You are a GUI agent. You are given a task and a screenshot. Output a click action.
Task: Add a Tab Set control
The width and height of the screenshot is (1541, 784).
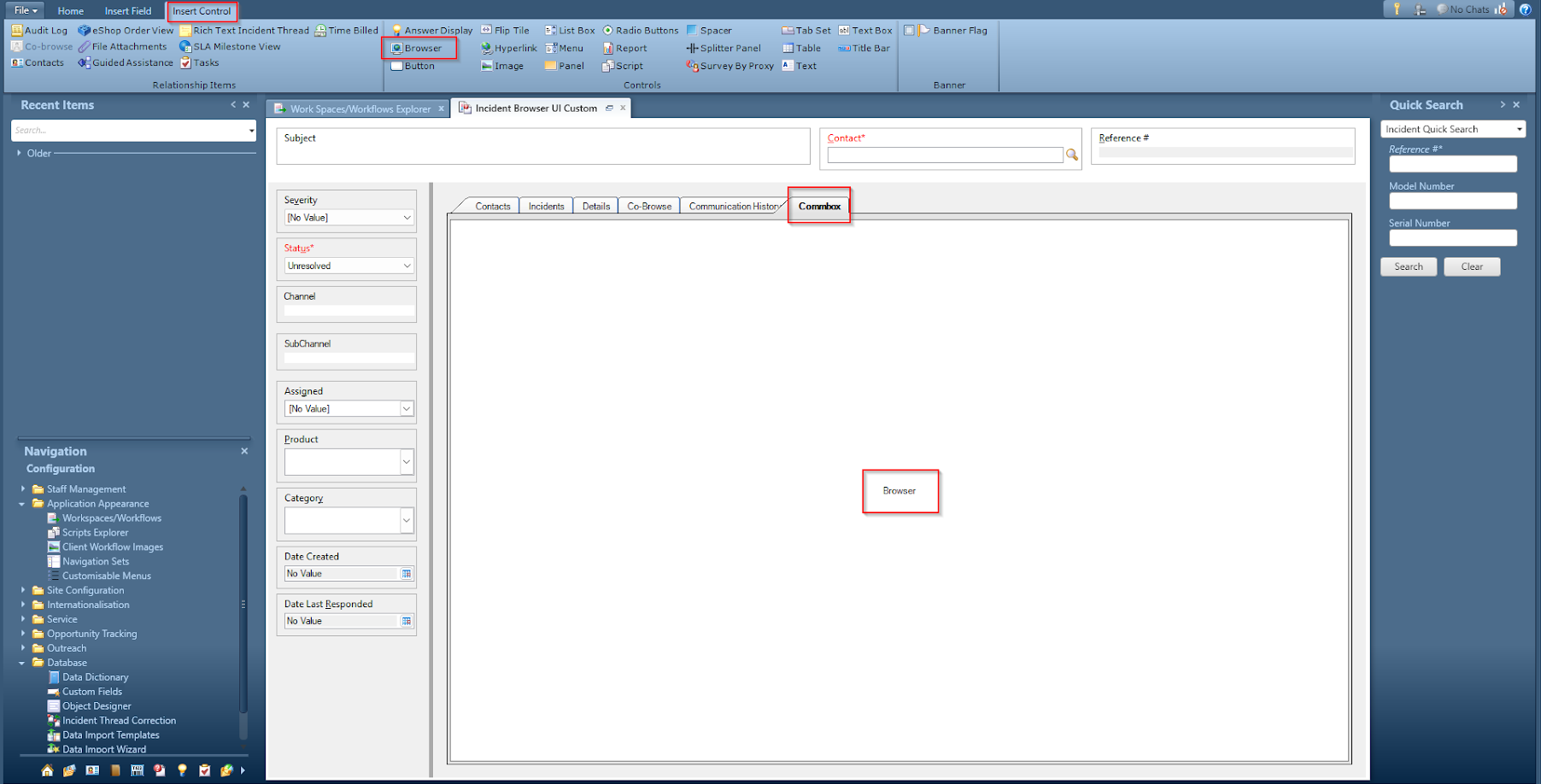[x=806, y=30]
